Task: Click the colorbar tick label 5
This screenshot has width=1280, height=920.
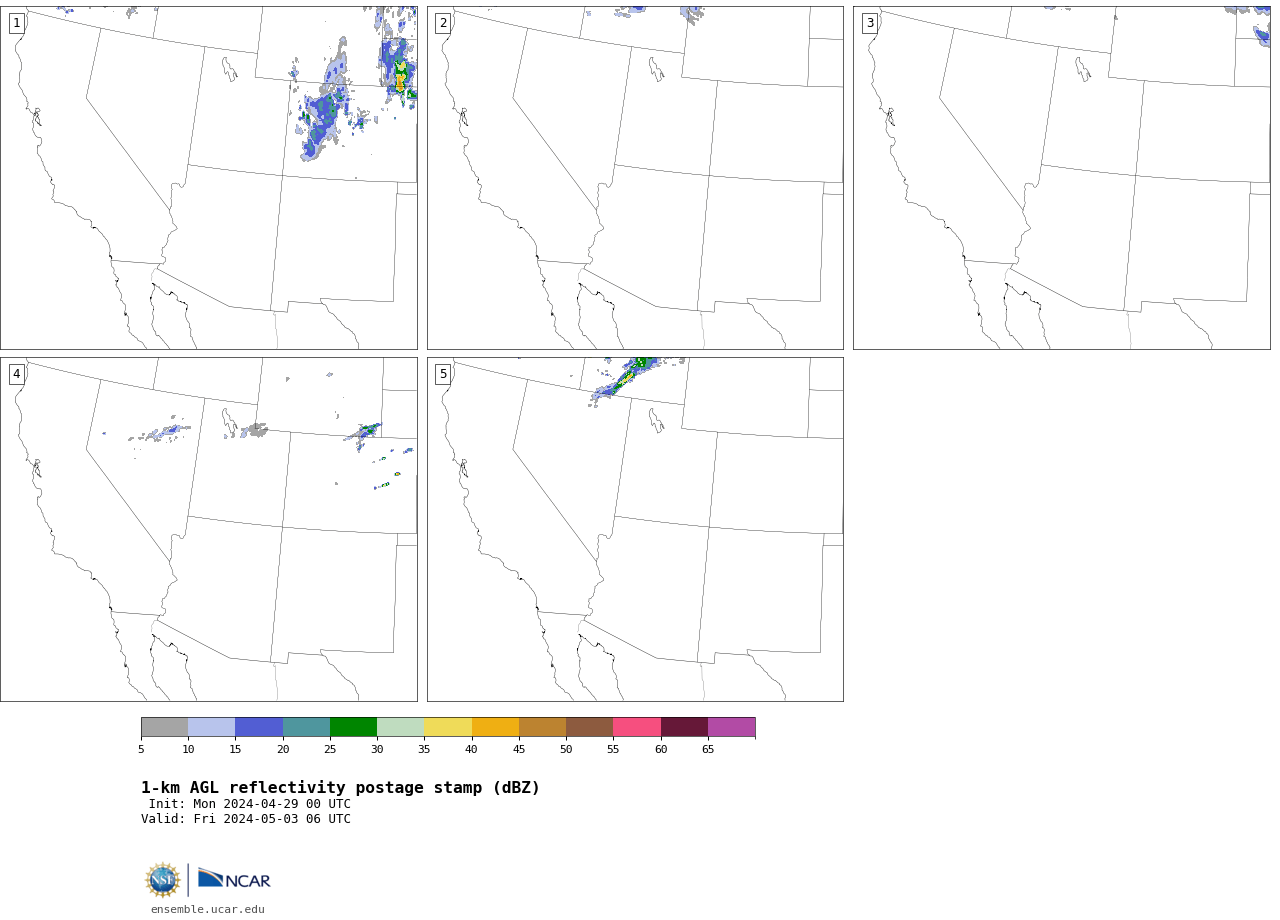Action: point(141,749)
